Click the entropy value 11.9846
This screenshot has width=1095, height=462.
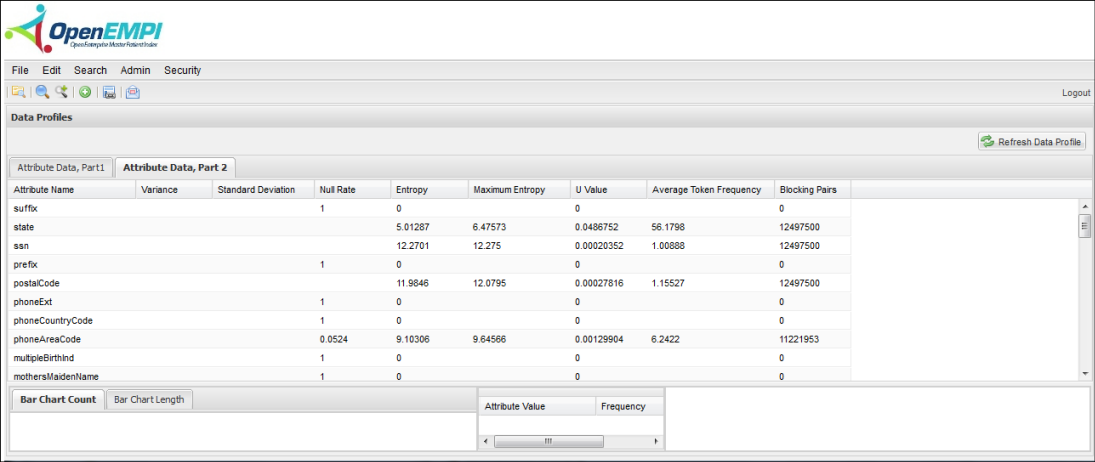click(x=412, y=283)
